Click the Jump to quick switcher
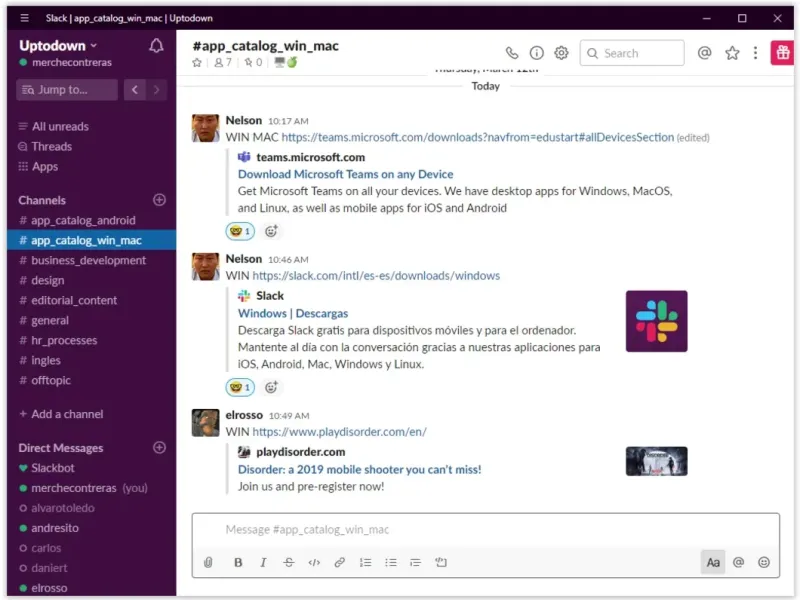Screen dimensions: 800x600 click(67, 90)
